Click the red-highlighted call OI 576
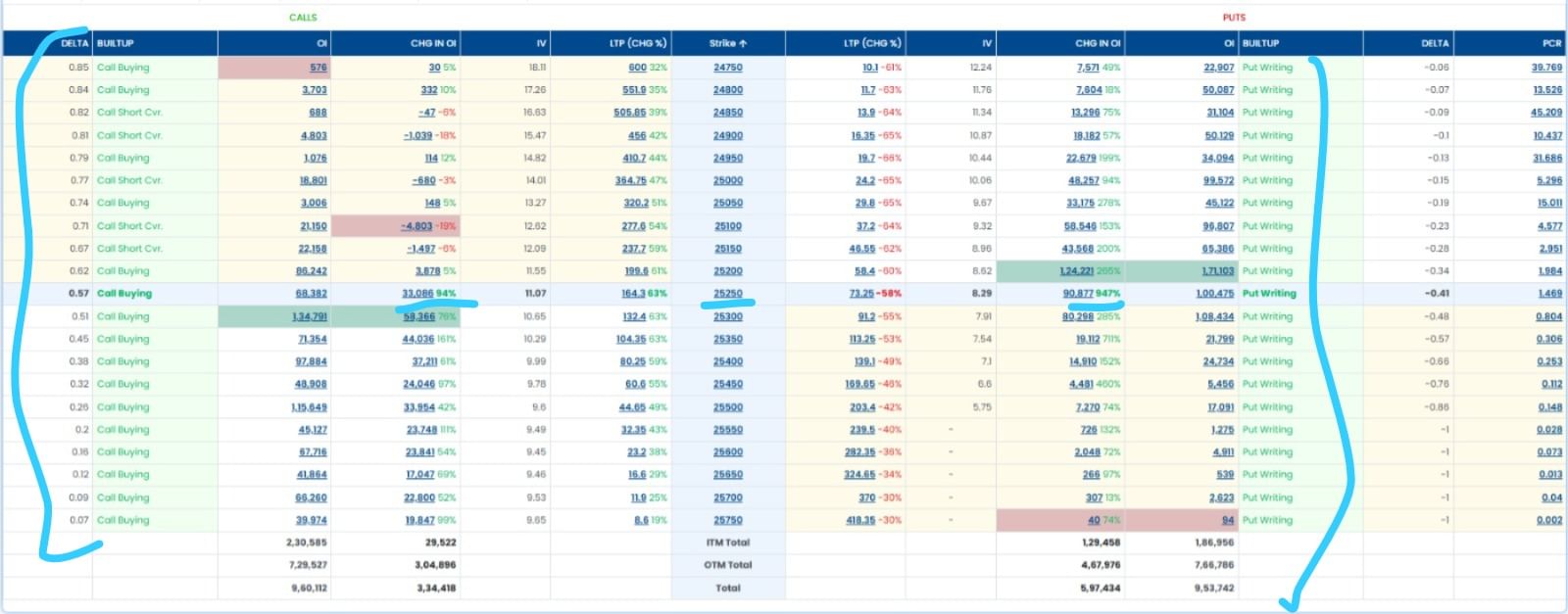Image resolution: width=1568 pixels, height=614 pixels. (x=318, y=68)
